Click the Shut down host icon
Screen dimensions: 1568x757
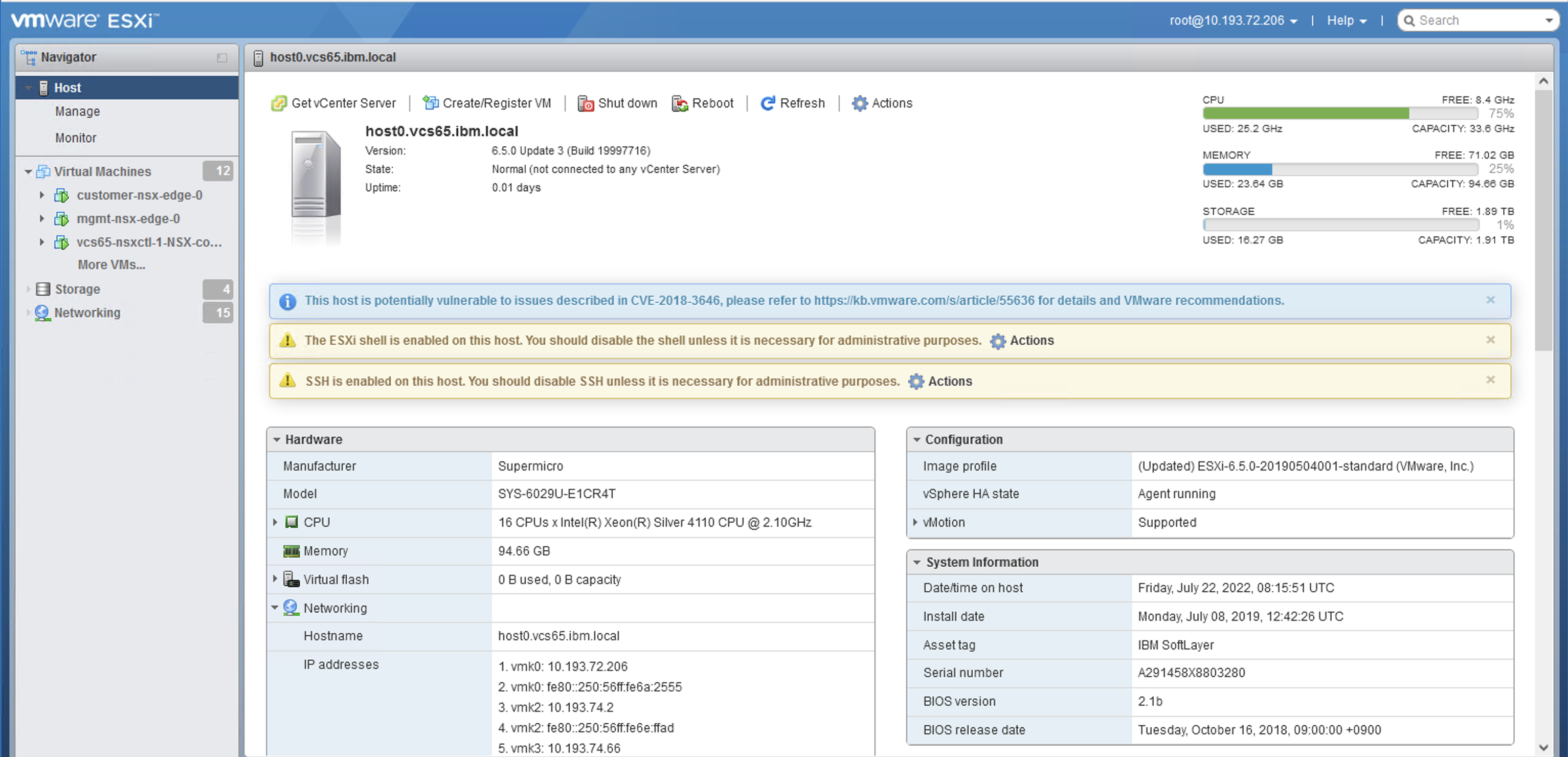(x=585, y=103)
